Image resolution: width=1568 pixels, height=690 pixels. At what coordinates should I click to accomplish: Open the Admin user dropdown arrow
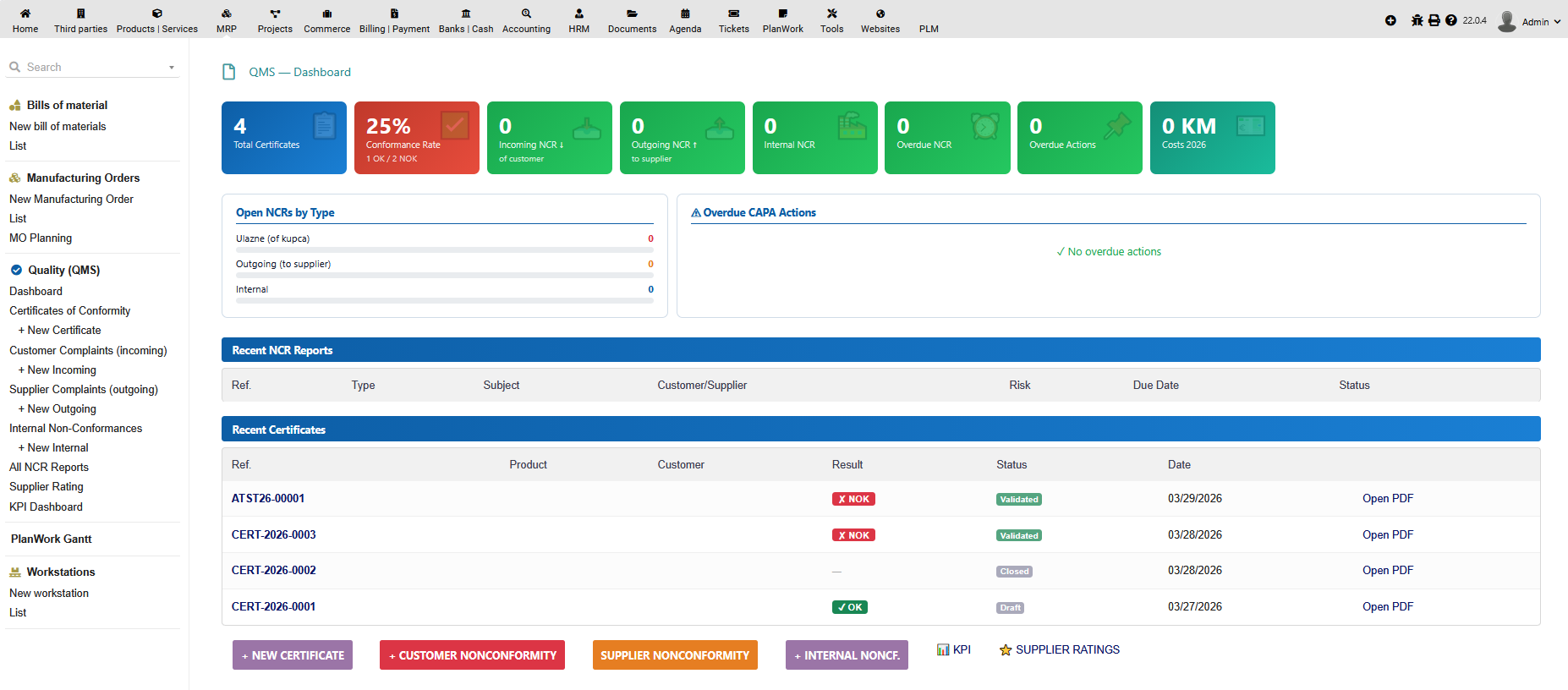tap(1557, 22)
